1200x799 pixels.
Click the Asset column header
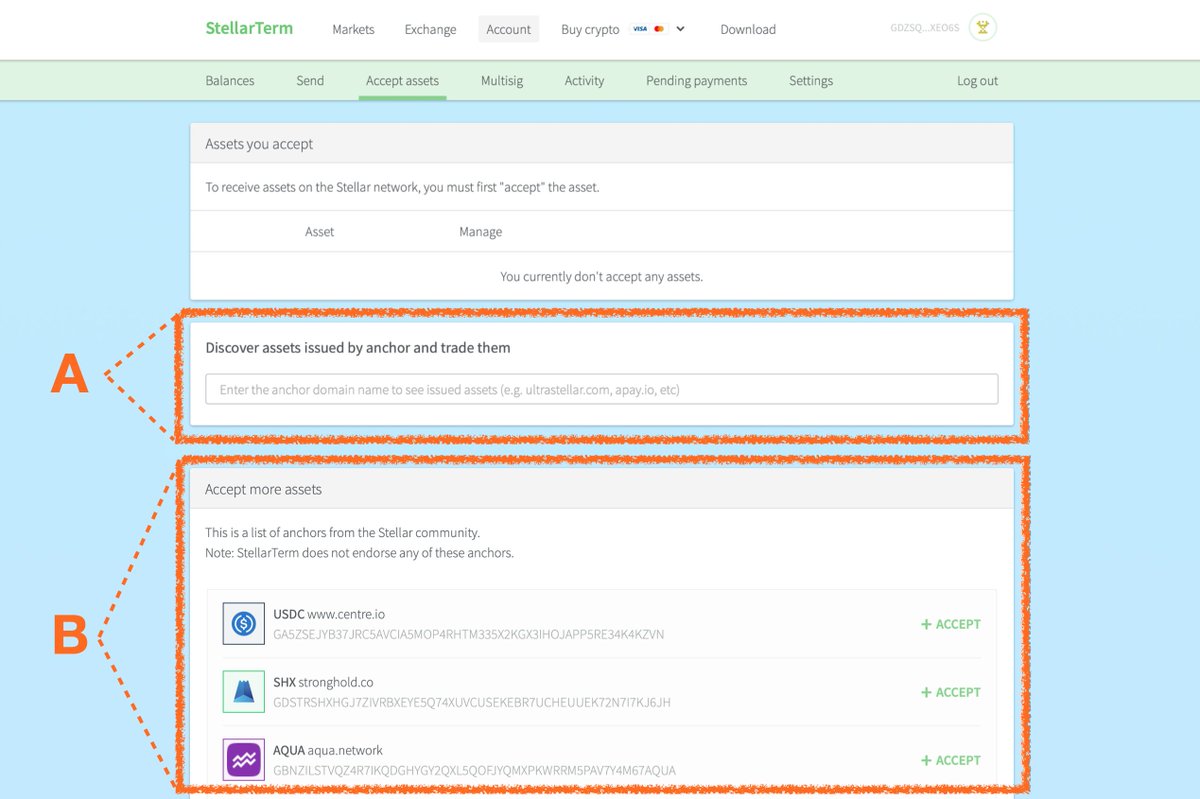(x=319, y=231)
